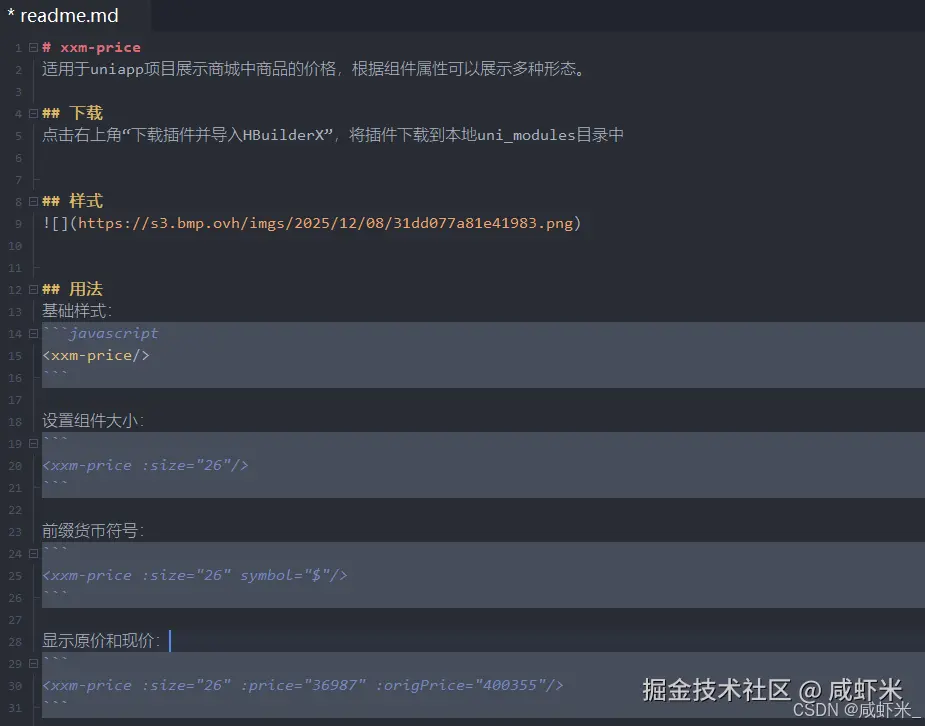The width and height of the screenshot is (925, 726).
Task: Collapse the code block starting at line 24
Action: [31, 553]
